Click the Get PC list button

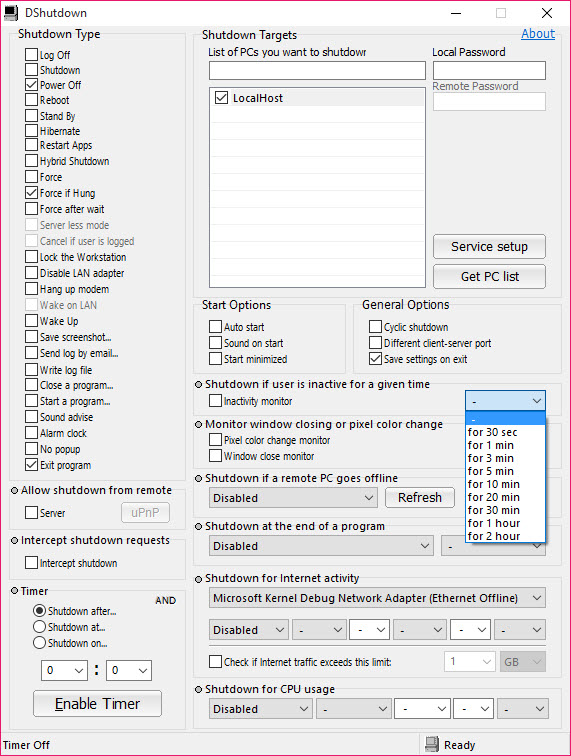click(489, 276)
